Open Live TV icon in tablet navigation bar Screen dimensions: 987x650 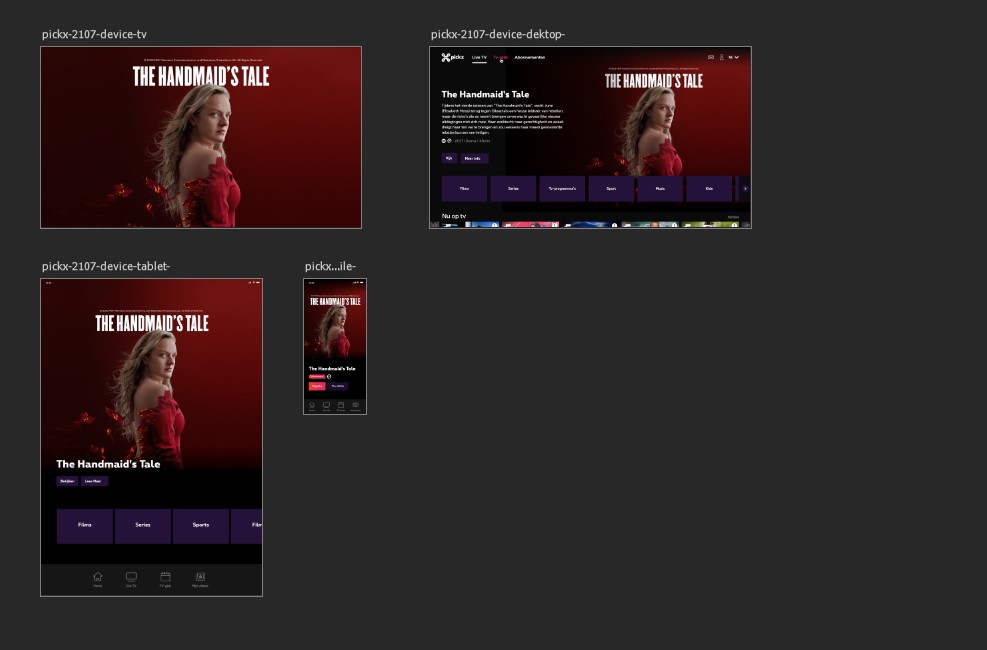pyautogui.click(x=131, y=578)
